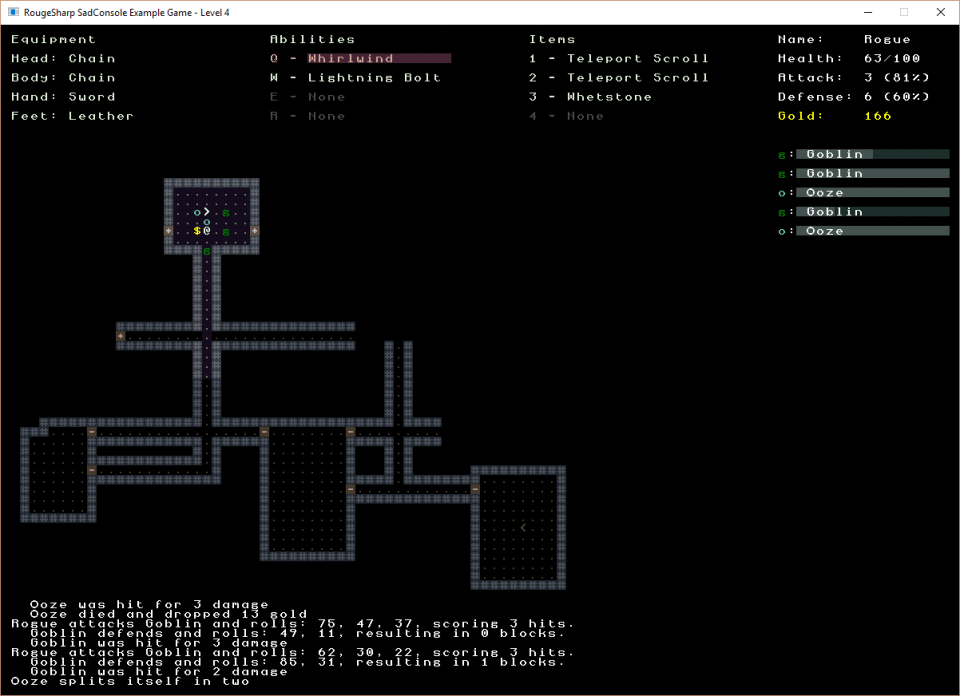Image resolution: width=960 pixels, height=696 pixels.
Task: Click log line with rolls 75, 47, 37
Action: pos(293,624)
